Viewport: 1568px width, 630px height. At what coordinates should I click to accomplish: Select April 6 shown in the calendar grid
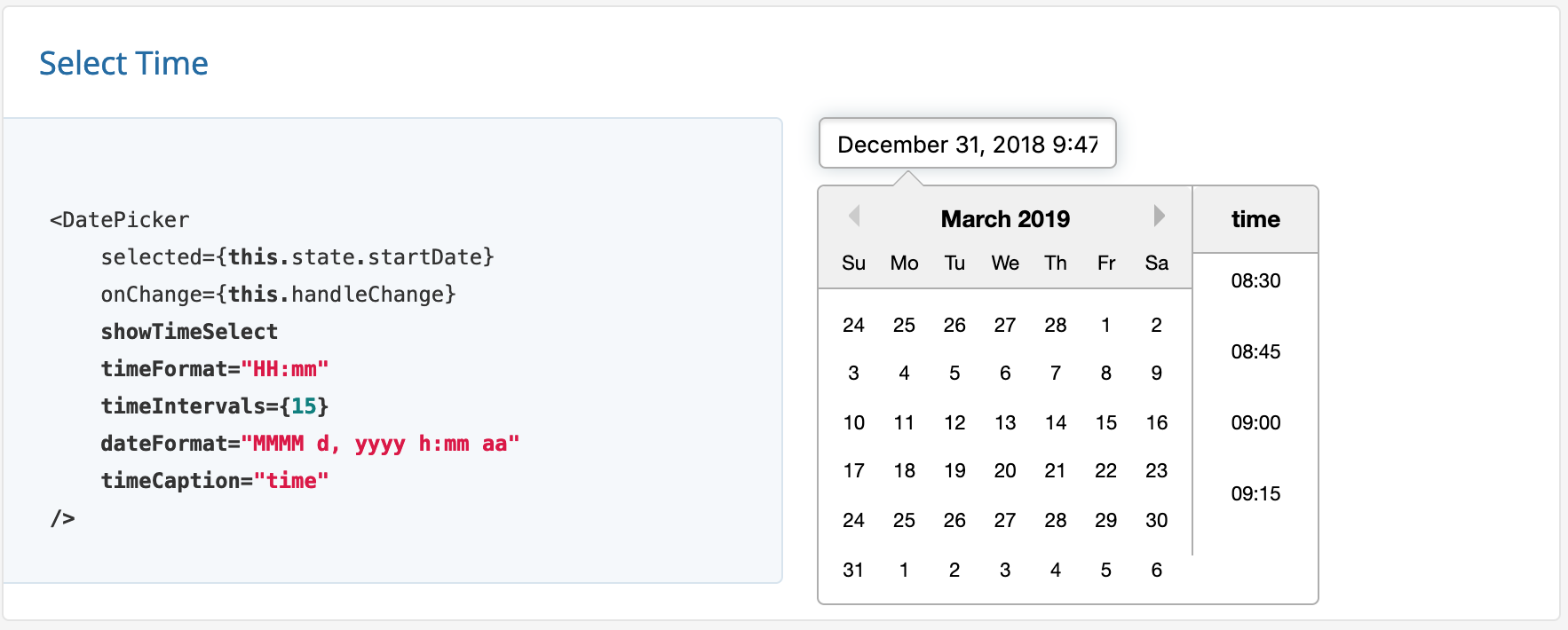click(x=1155, y=570)
